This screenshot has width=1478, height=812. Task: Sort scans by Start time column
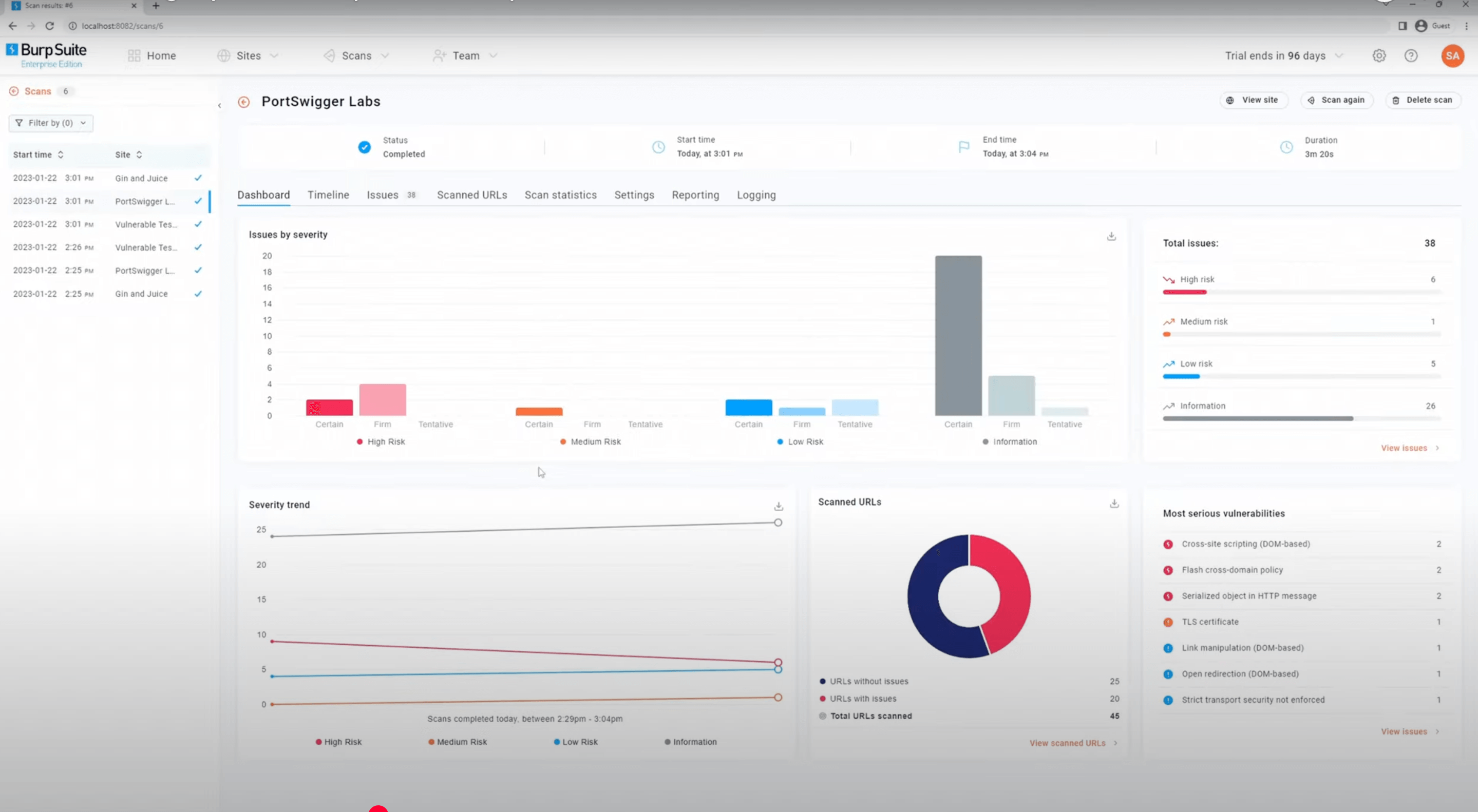[x=39, y=155]
